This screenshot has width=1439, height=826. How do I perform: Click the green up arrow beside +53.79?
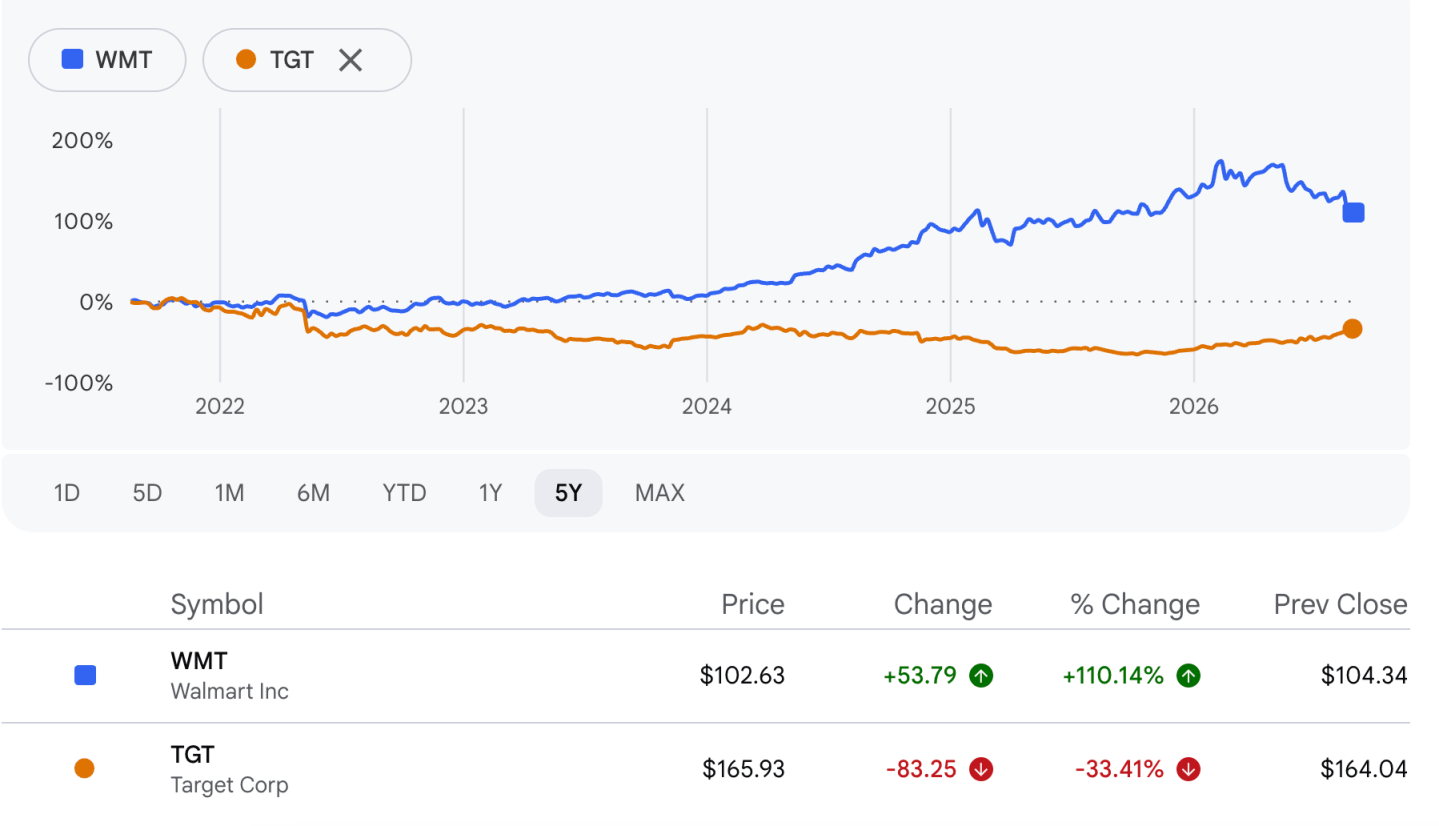pos(981,676)
